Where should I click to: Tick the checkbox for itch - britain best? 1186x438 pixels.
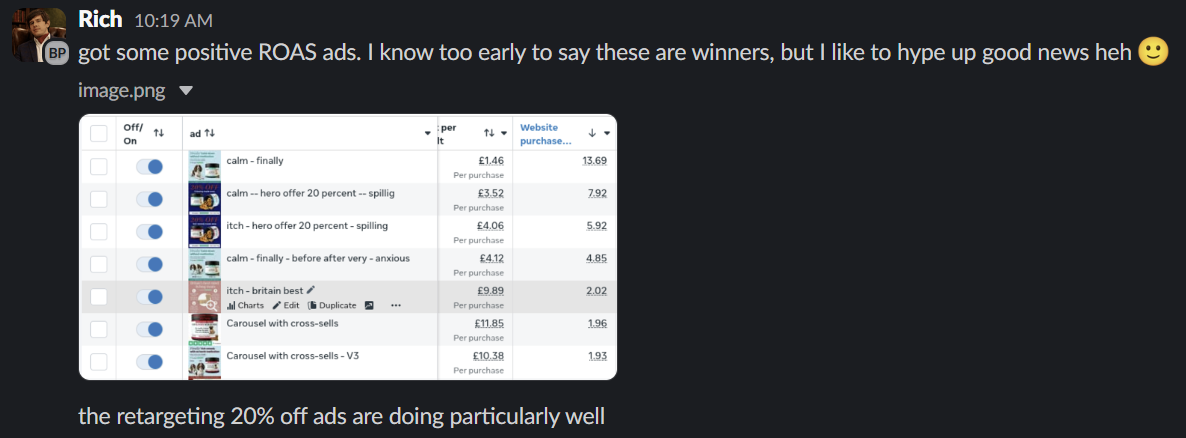coord(98,297)
